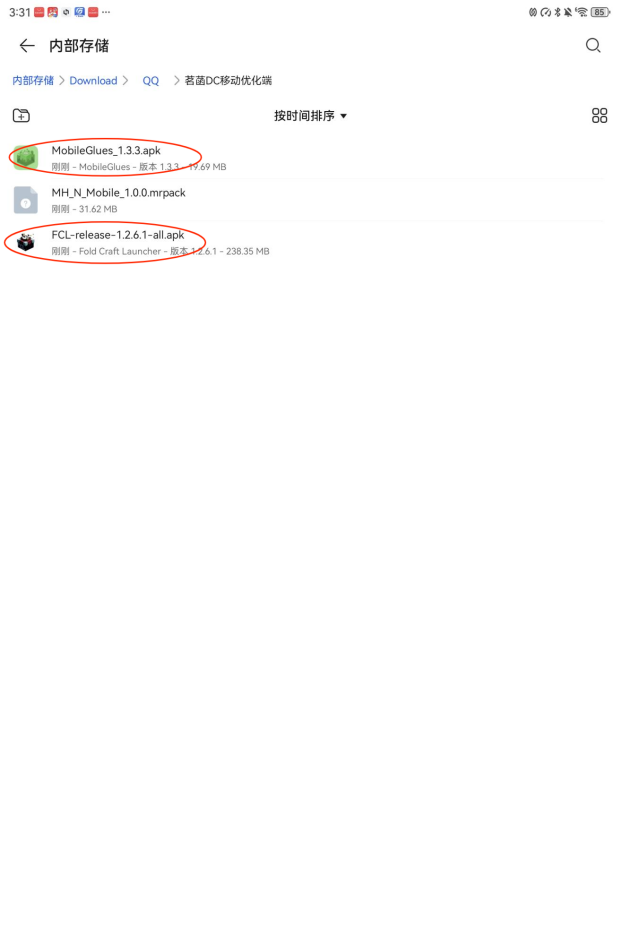Click chevron after Download breadcrumb

(x=125, y=80)
